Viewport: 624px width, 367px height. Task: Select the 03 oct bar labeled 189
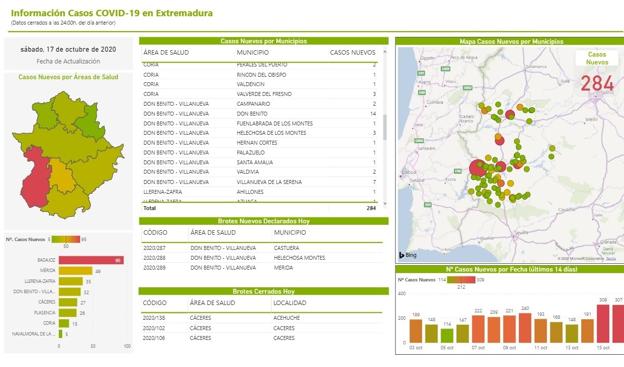(x=416, y=331)
